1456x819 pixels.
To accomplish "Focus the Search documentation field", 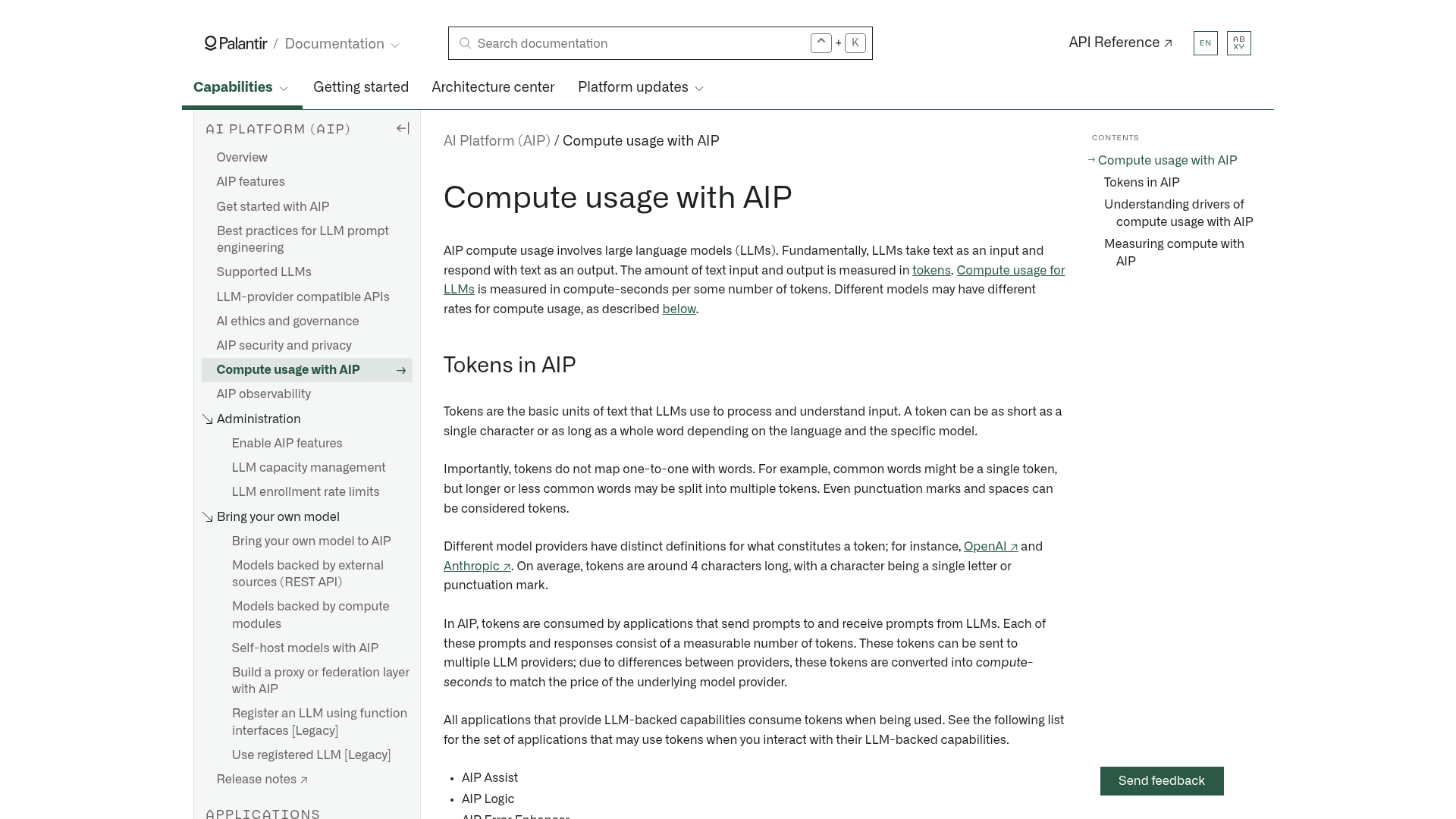I will pyautogui.click(x=660, y=43).
